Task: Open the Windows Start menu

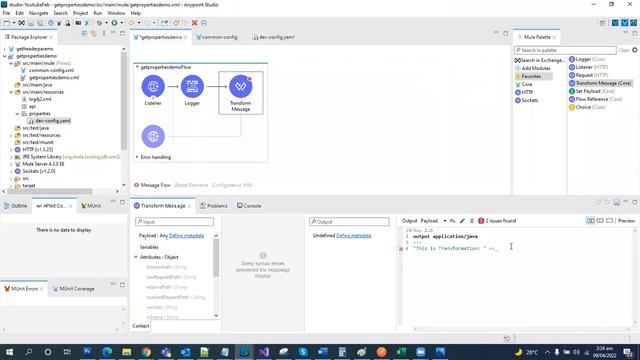Action: click(9, 352)
